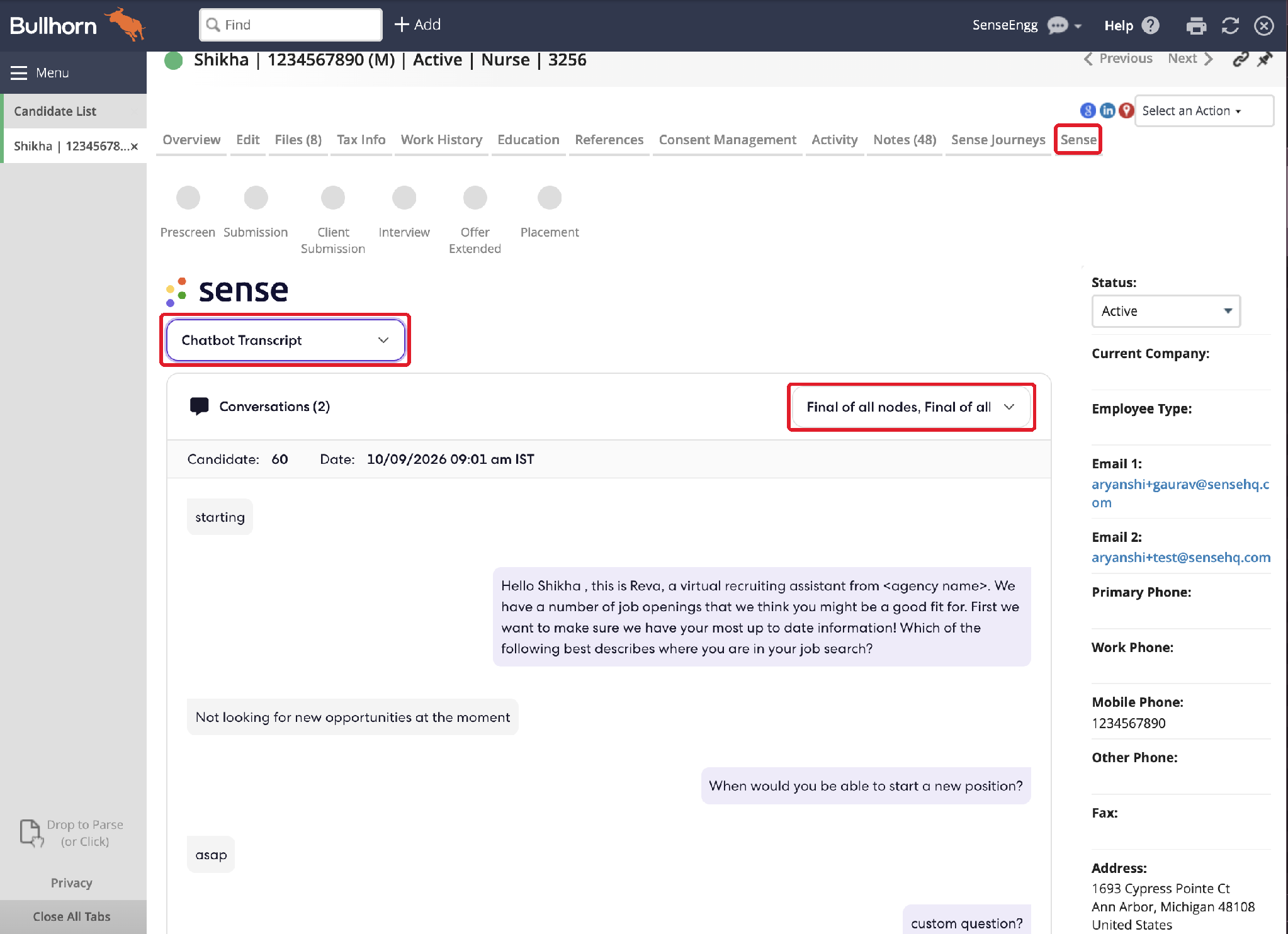The height and width of the screenshot is (934, 1288).
Task: Open the Activity tab
Action: tap(834, 140)
